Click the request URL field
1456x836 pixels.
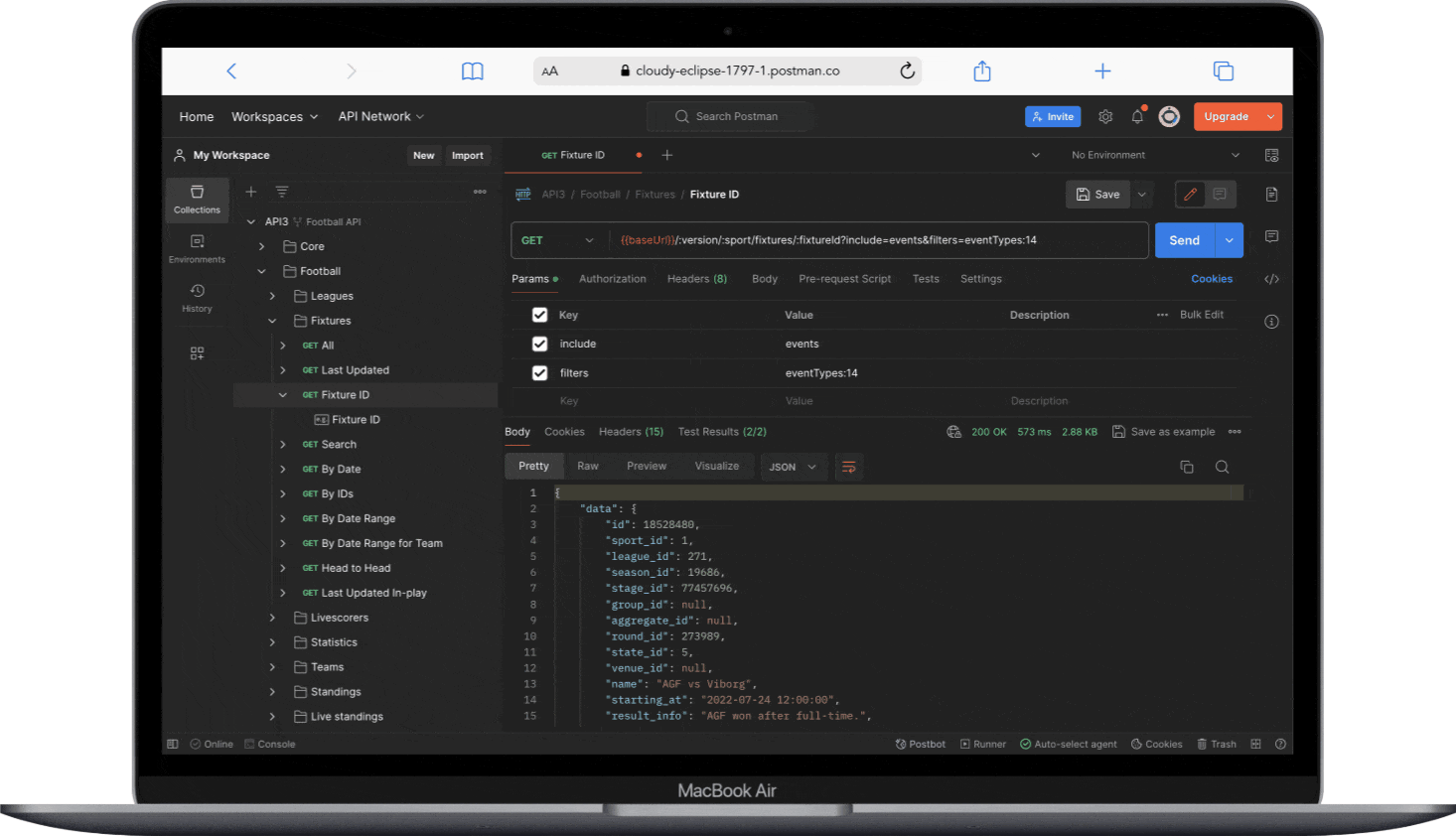880,240
